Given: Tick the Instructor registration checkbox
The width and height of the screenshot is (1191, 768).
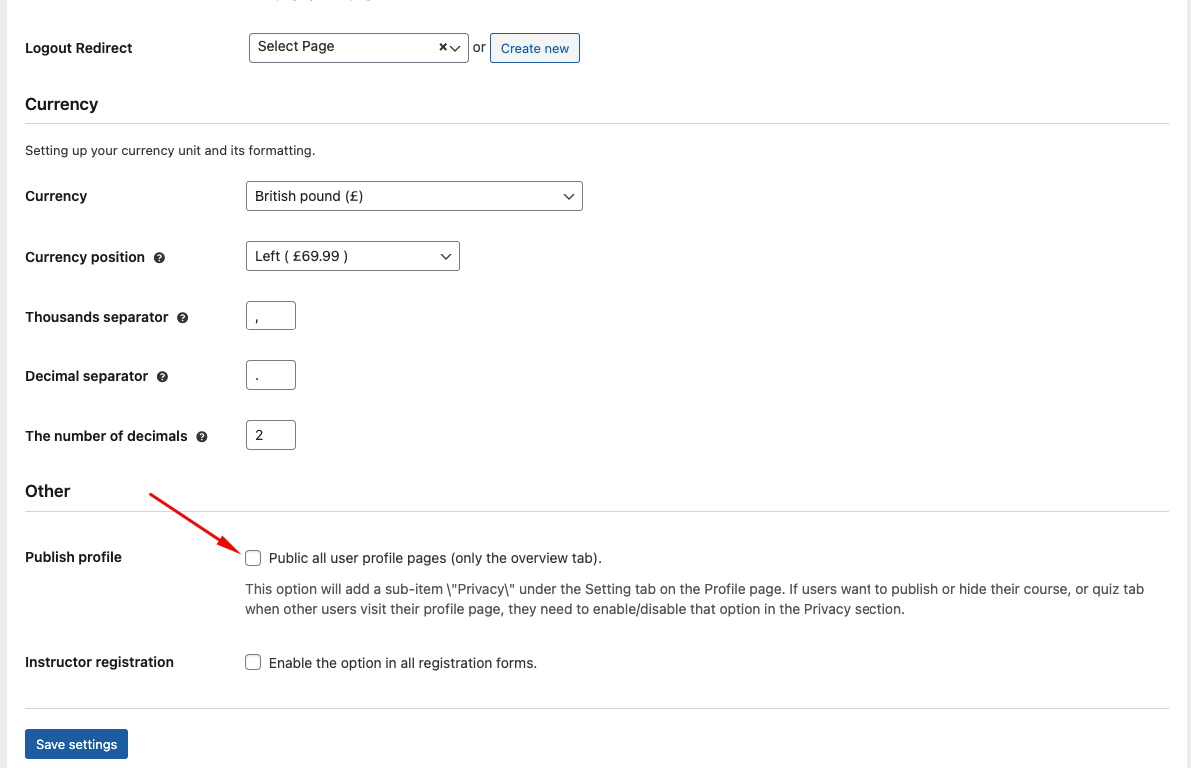Looking at the screenshot, I should pyautogui.click(x=253, y=662).
